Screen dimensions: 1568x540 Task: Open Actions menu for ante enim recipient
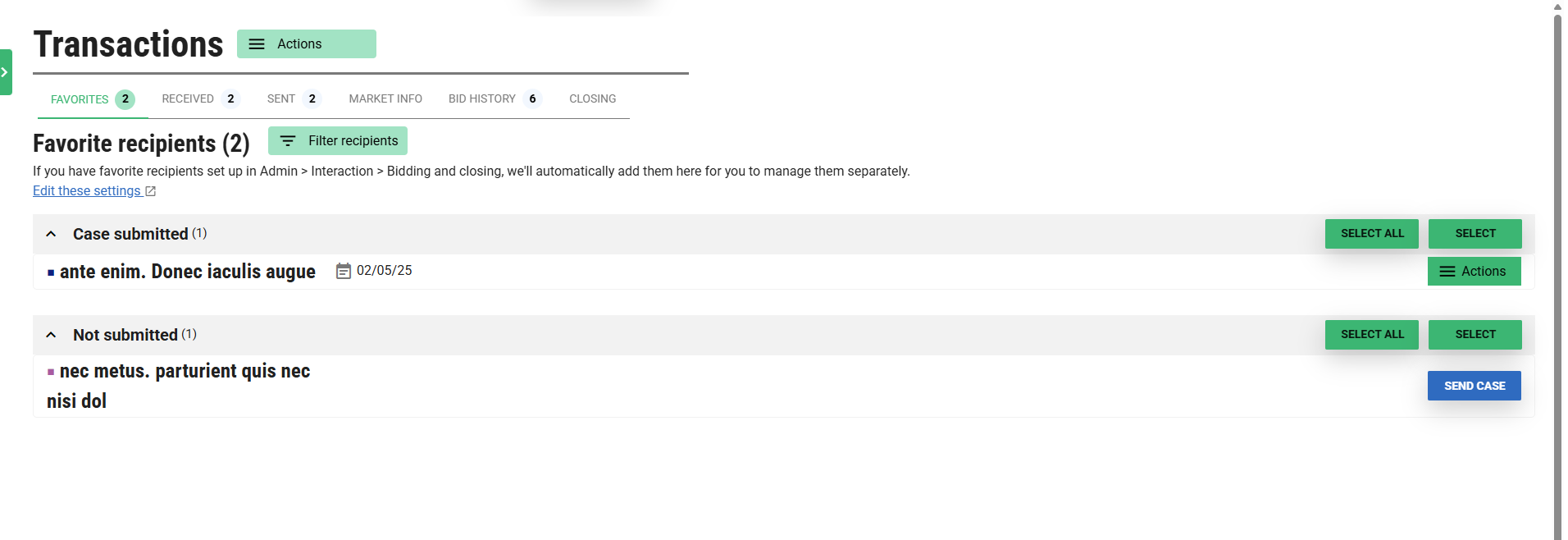coord(1474,272)
